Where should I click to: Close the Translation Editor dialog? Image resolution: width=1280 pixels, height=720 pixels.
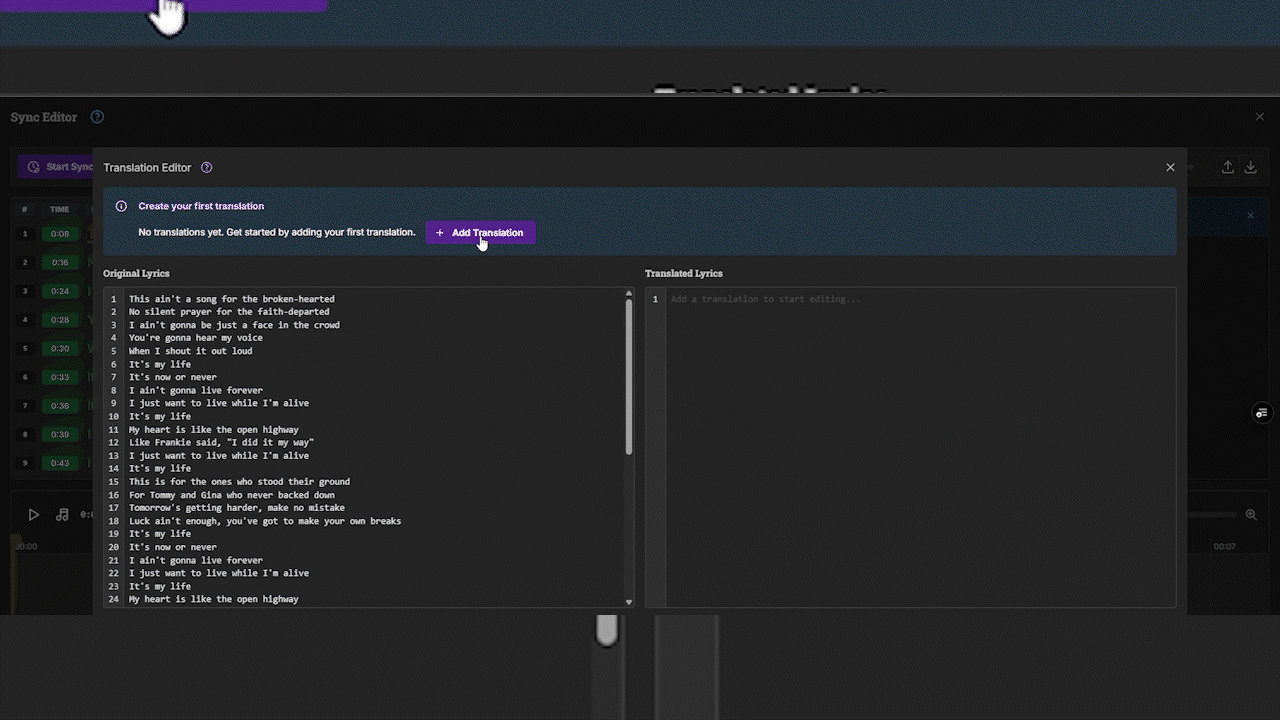click(x=1170, y=167)
